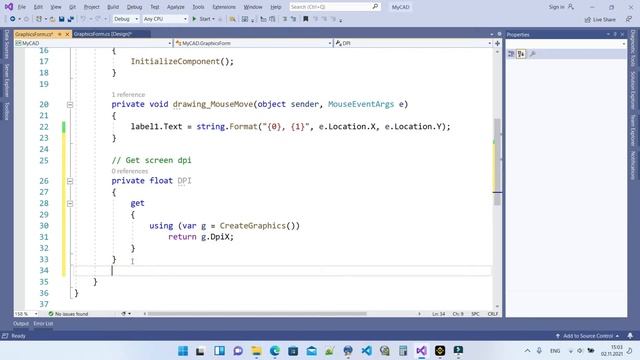The width and height of the screenshot is (640, 360).
Task: Click the uncomment selection toolbar icon
Action: 293,19
